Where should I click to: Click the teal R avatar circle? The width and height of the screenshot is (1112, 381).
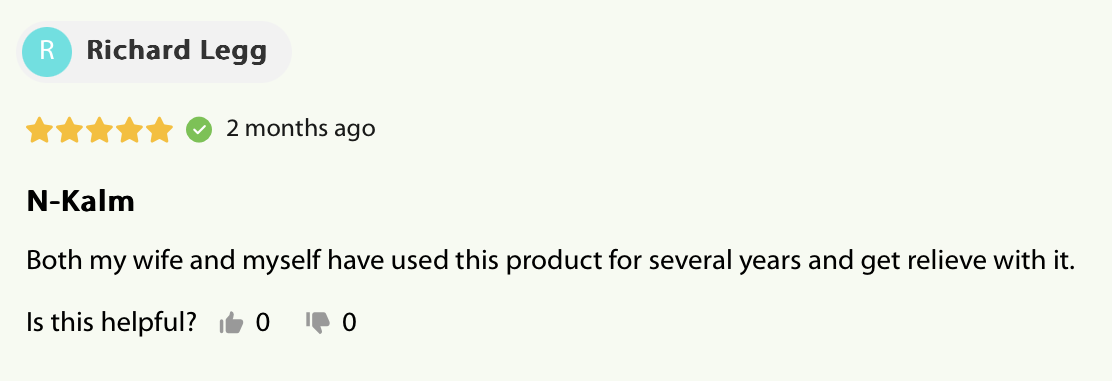[x=47, y=52]
